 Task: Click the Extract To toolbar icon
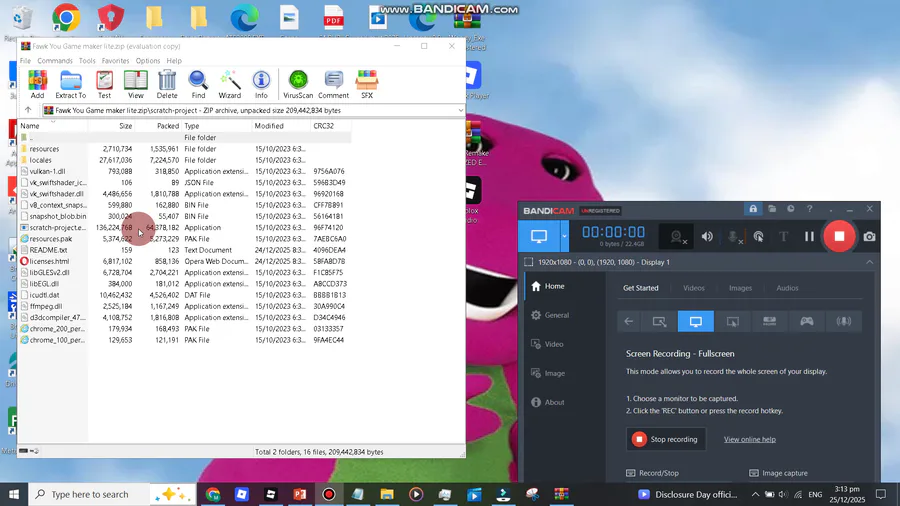pos(71,84)
